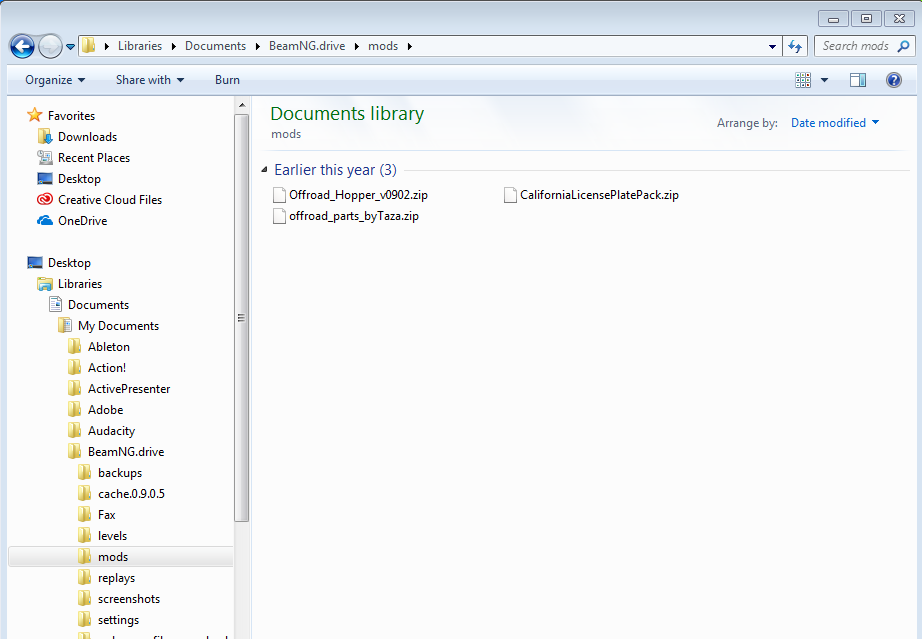Go back with the Back arrow button
This screenshot has width=922, height=639.
coord(22,46)
